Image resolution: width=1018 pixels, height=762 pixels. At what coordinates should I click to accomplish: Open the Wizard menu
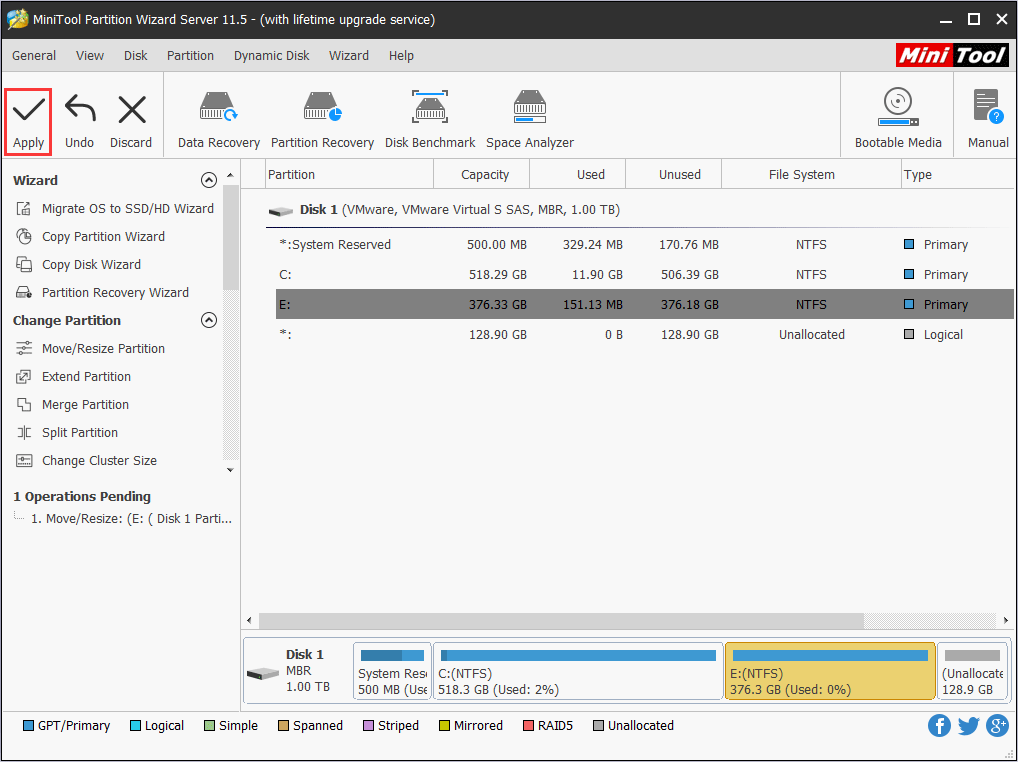coord(349,56)
